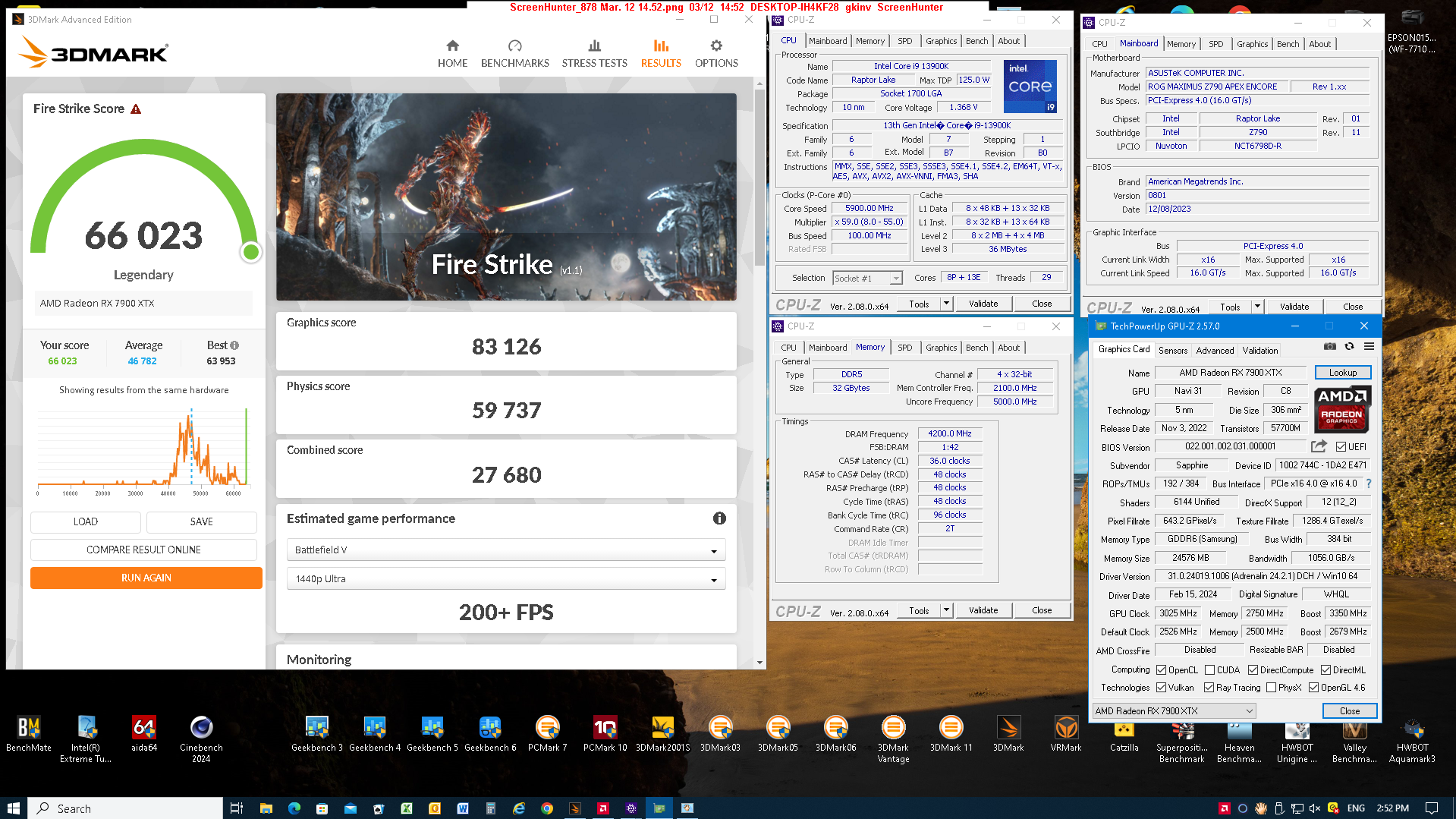Click the RUN AGAIN button
Image resolution: width=1456 pixels, height=819 pixels.
click(x=146, y=578)
